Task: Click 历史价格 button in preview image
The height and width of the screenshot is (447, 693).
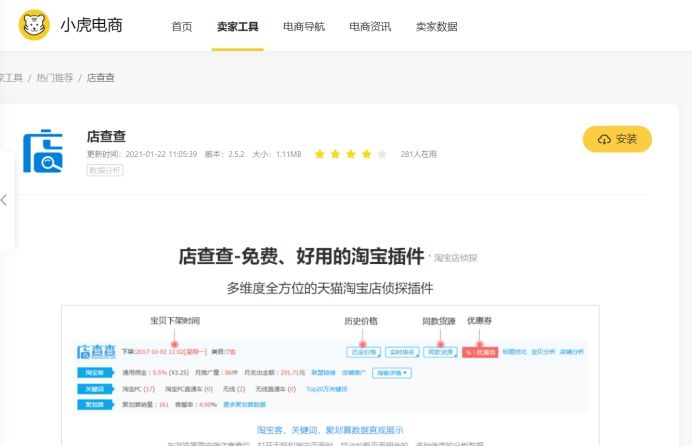Action: click(364, 352)
